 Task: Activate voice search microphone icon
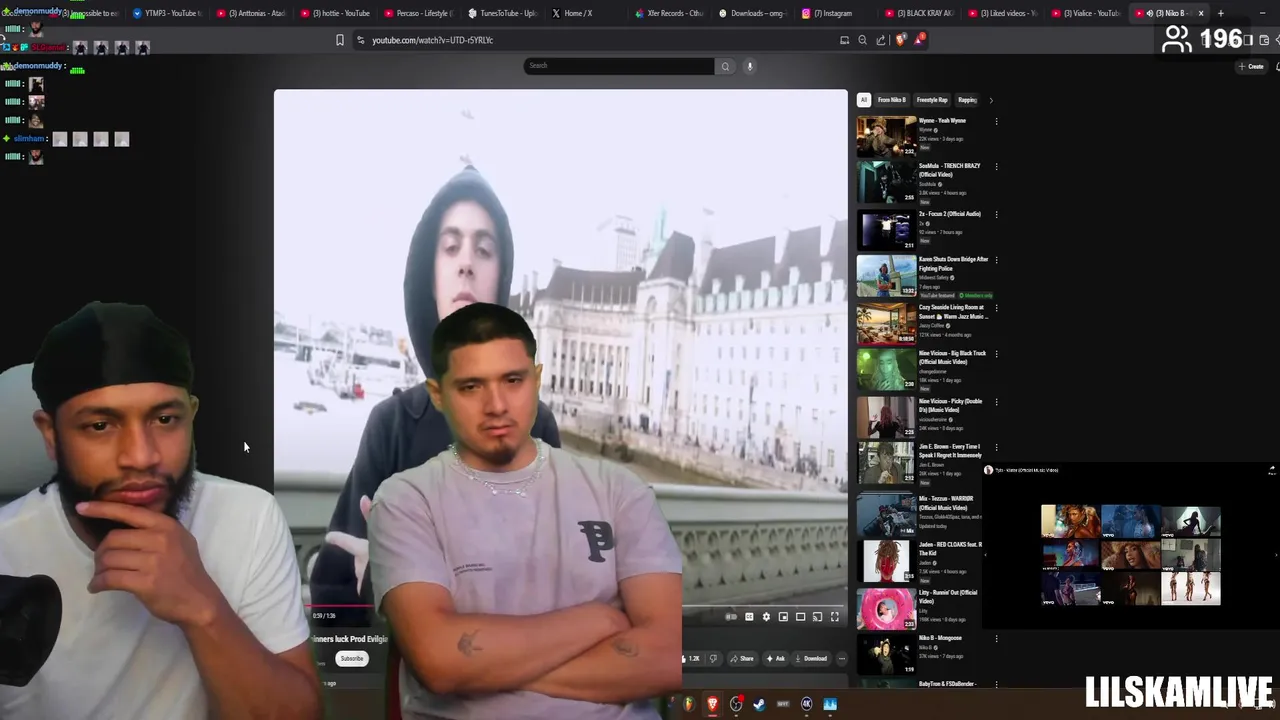[749, 66]
